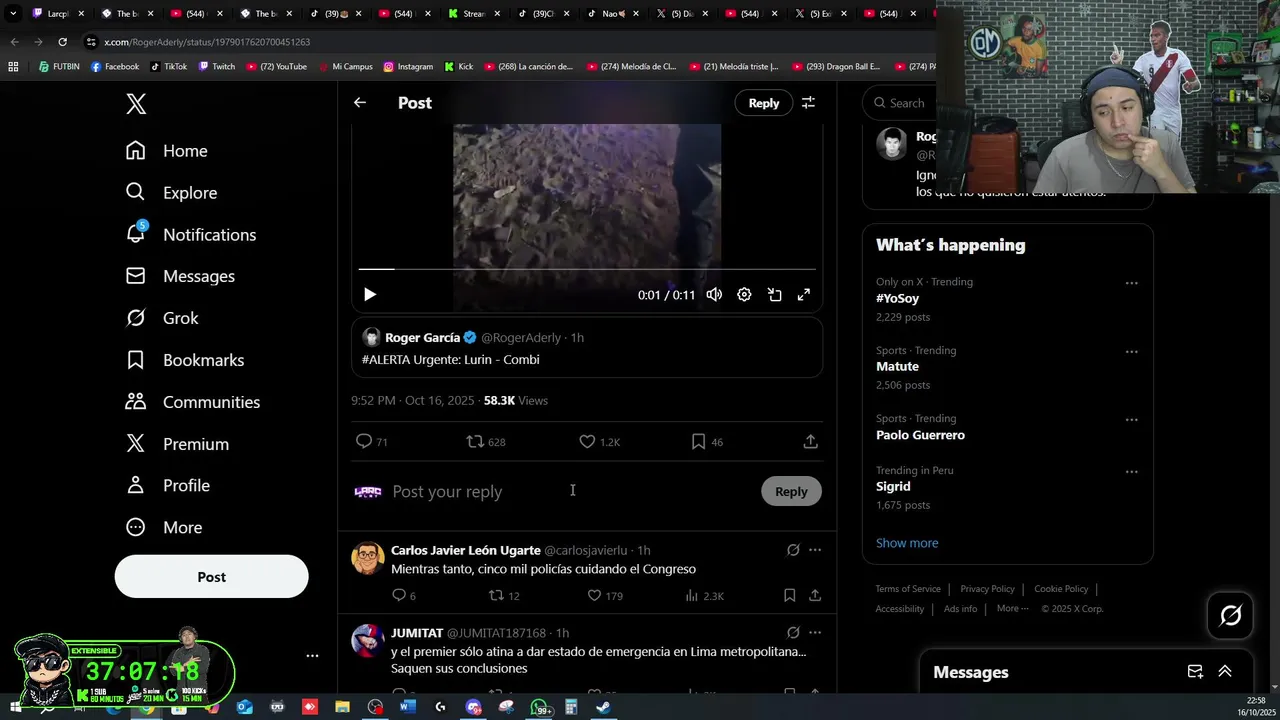
Task: Open more options on JUMITAT's reply
Action: tap(815, 633)
